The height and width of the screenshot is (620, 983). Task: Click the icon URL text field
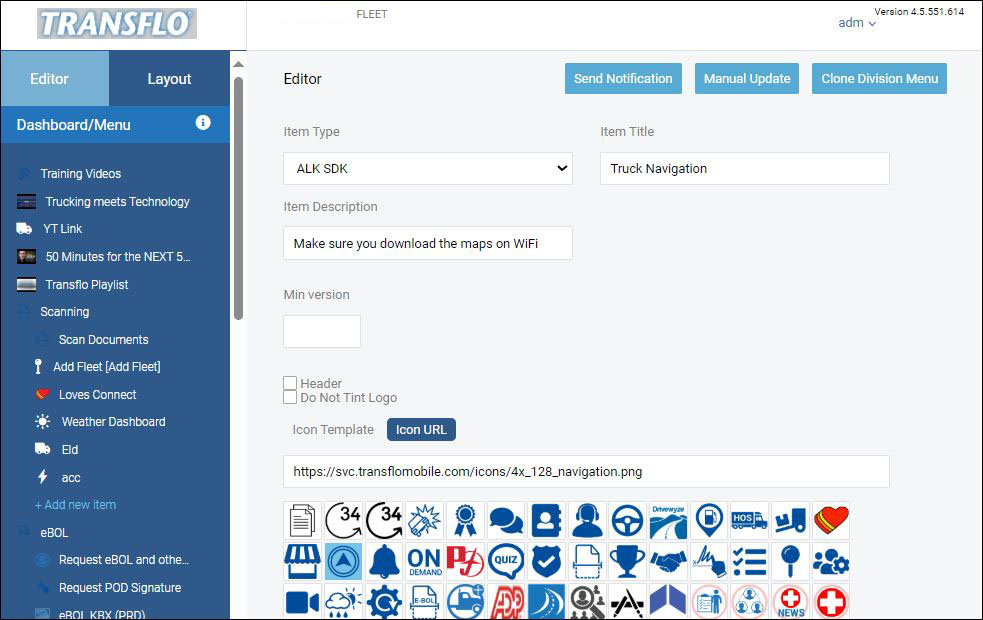coord(586,471)
